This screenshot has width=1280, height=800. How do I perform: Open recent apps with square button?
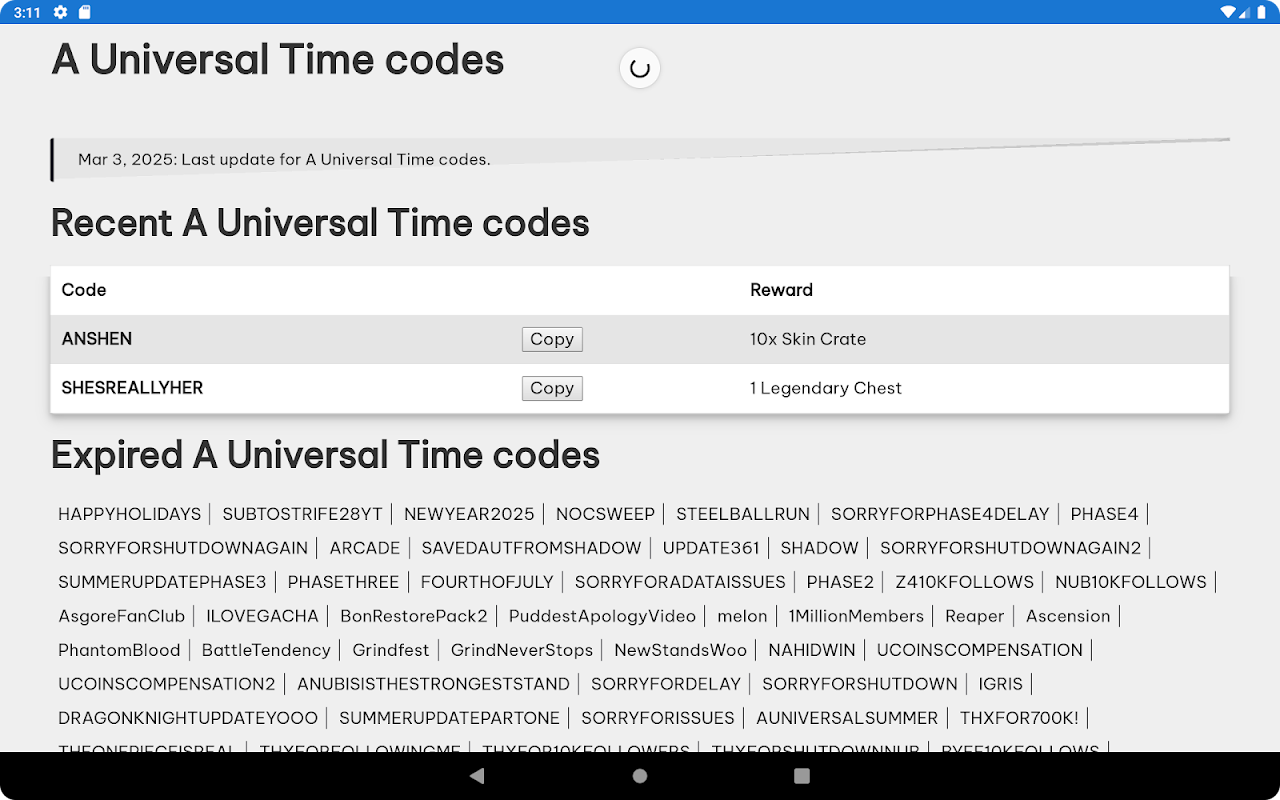(x=802, y=776)
